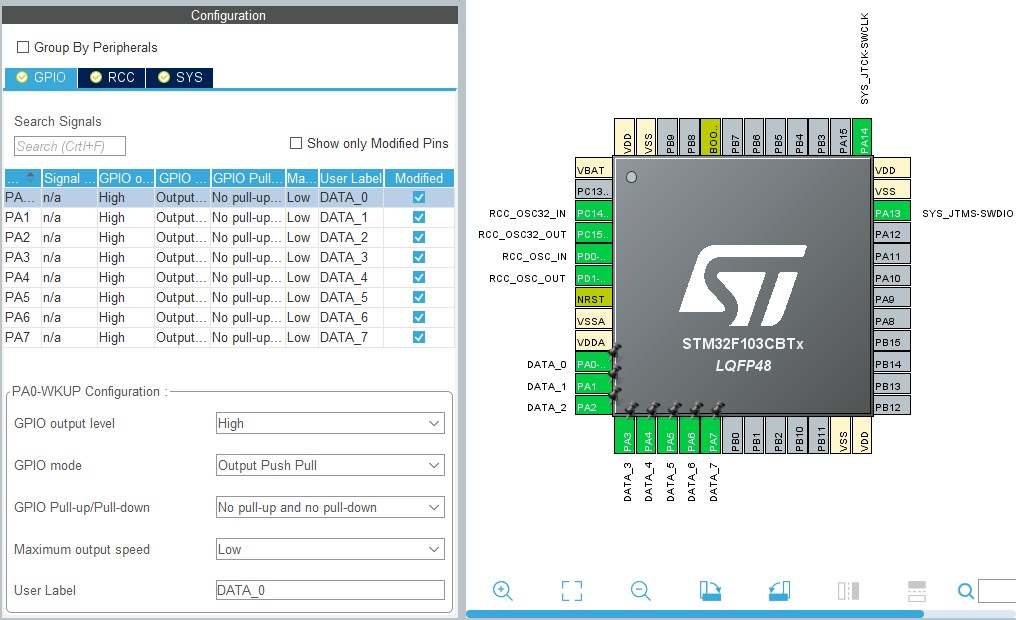Select the PB15 pin on the chip
Screen dimensions: 1016x620
point(892,342)
